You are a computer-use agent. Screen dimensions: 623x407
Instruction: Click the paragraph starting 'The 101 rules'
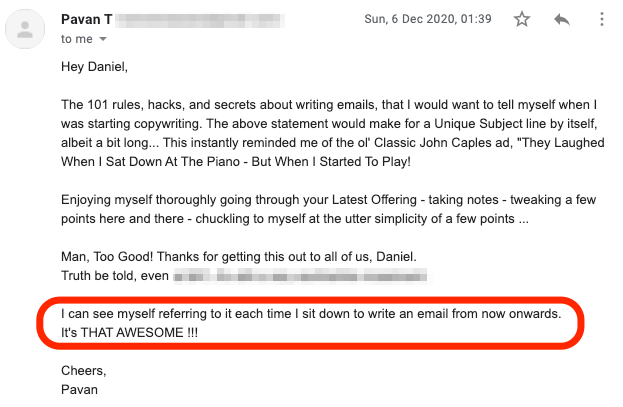(333, 133)
